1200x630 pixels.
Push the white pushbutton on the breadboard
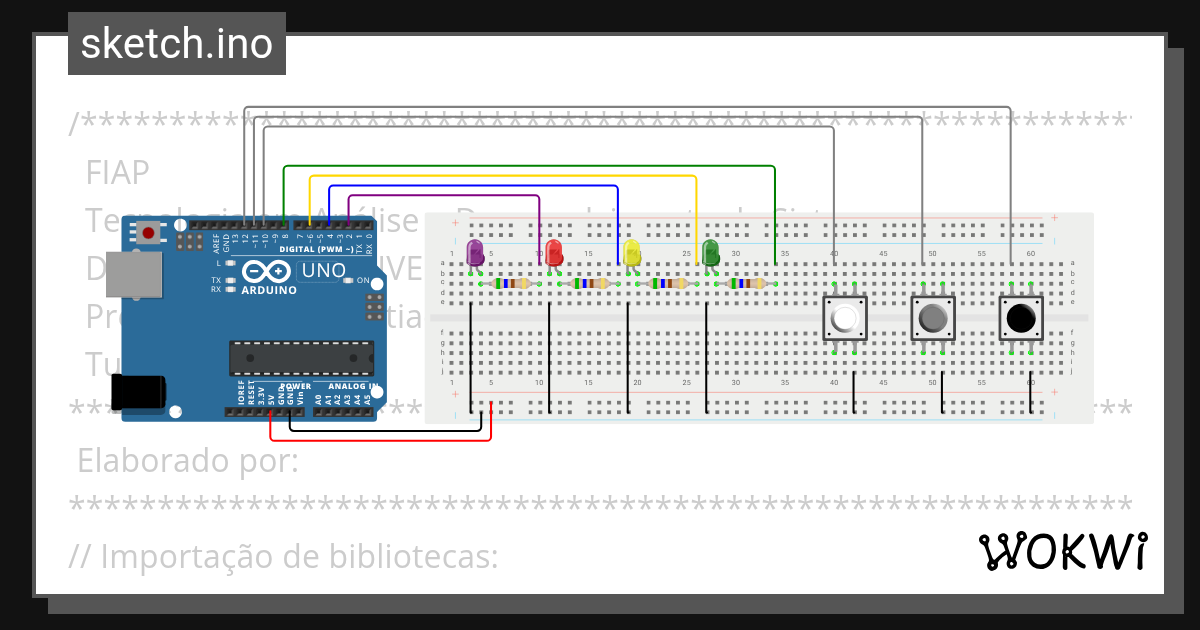point(844,319)
